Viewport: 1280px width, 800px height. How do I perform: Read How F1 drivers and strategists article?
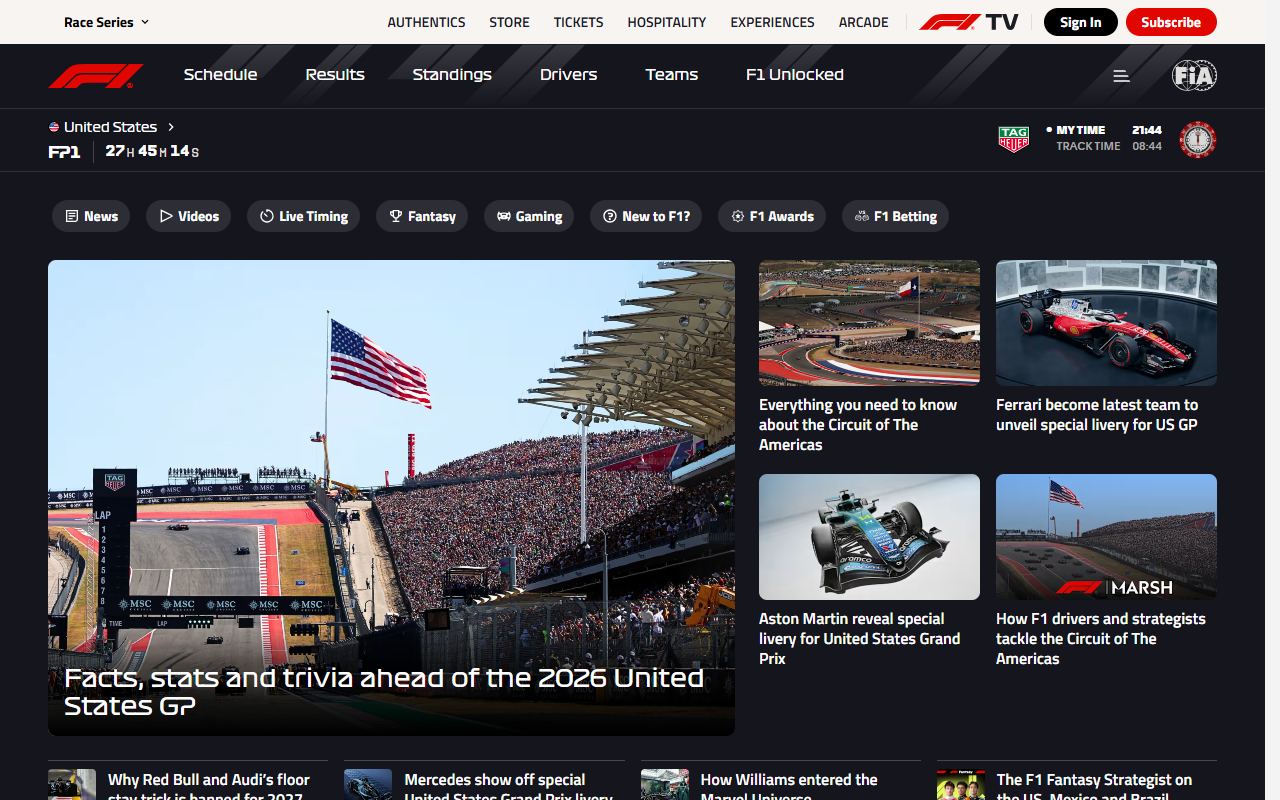coord(1101,639)
